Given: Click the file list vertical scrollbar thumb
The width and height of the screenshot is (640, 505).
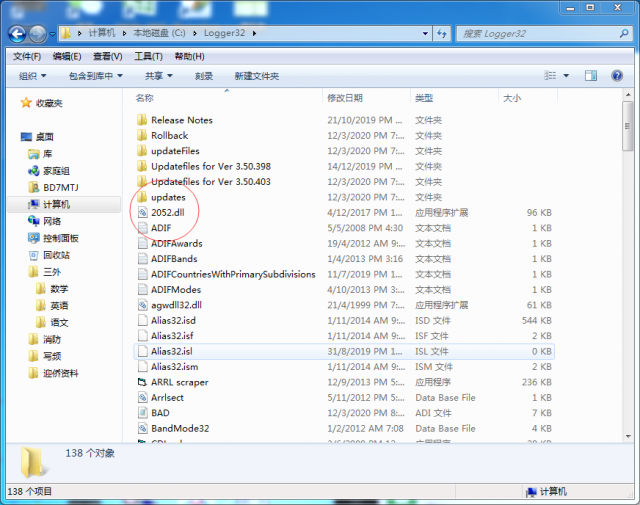Looking at the screenshot, I should point(628,127).
